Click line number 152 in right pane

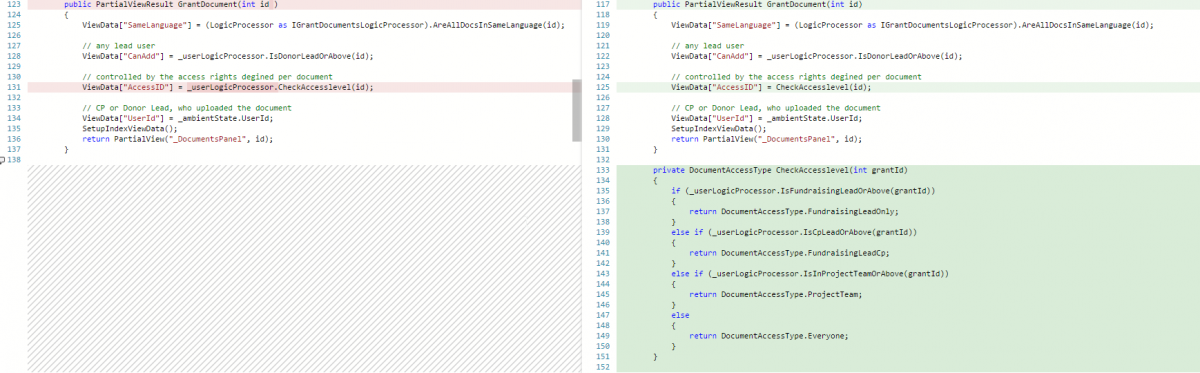coord(601,367)
